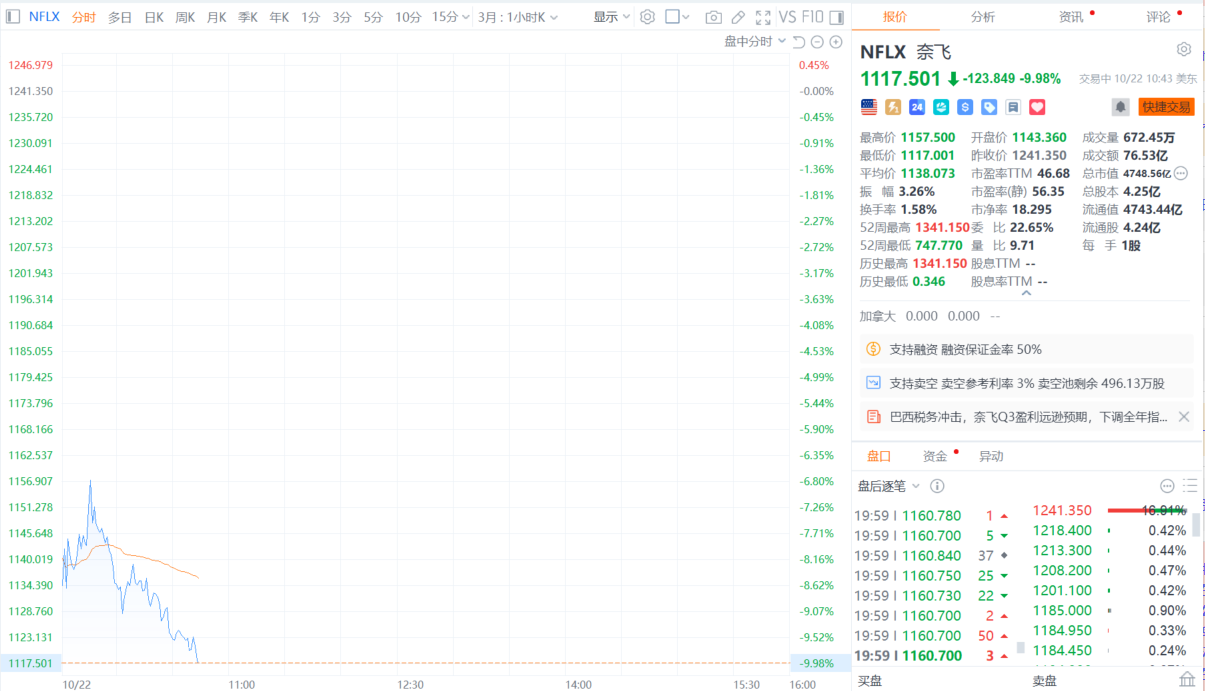Click the blue tag badge icon
This screenshot has height=691, width=1205.
pyautogui.click(x=989, y=107)
